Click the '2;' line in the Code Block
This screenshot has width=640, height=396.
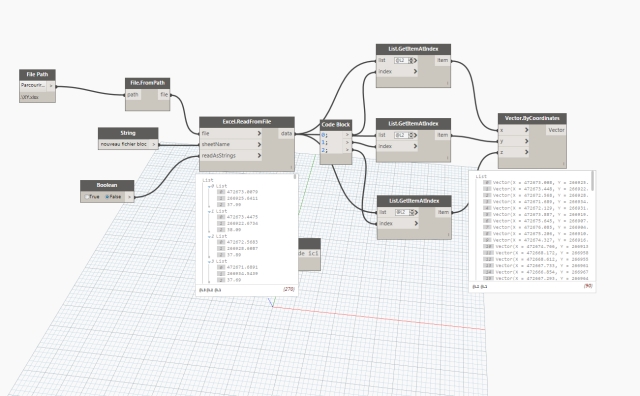pos(324,150)
